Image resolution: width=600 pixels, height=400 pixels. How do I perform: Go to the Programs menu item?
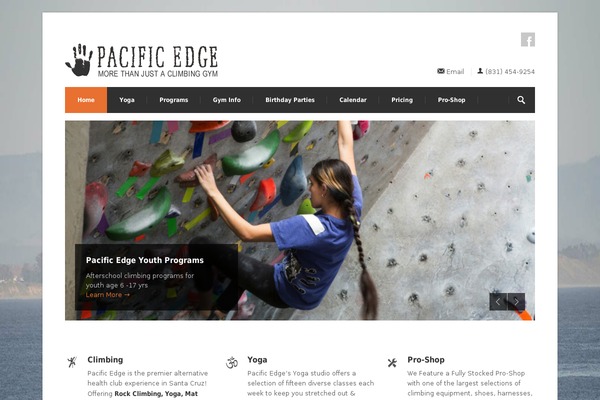pos(174,100)
